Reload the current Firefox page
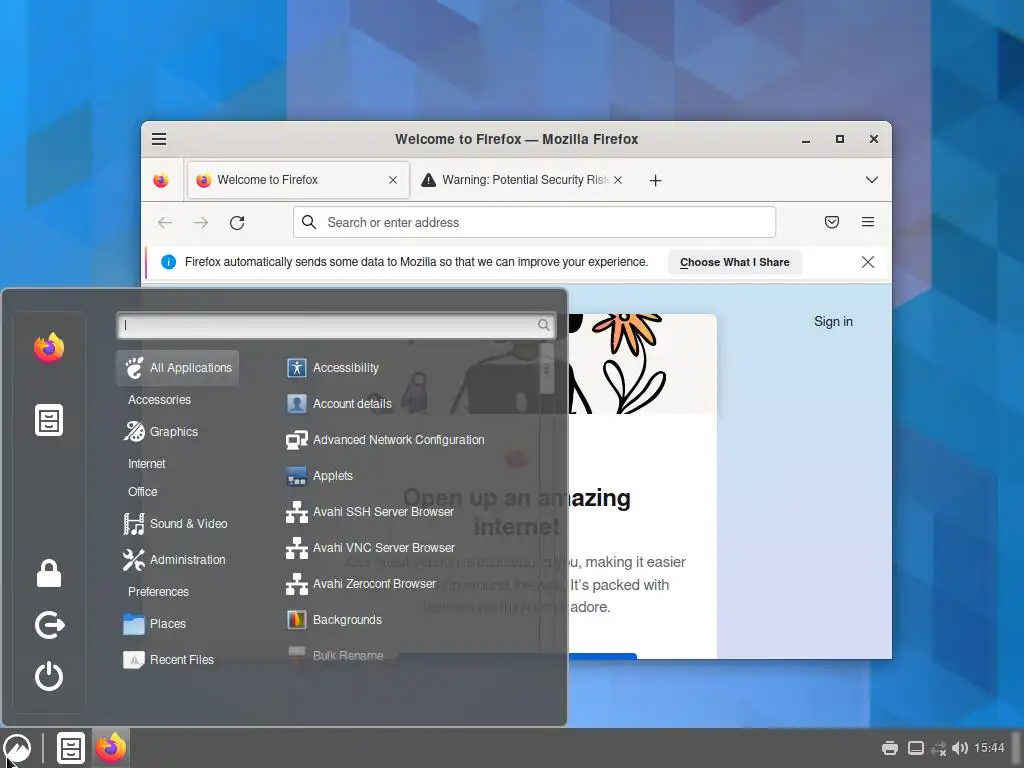This screenshot has width=1024, height=768. 237,223
